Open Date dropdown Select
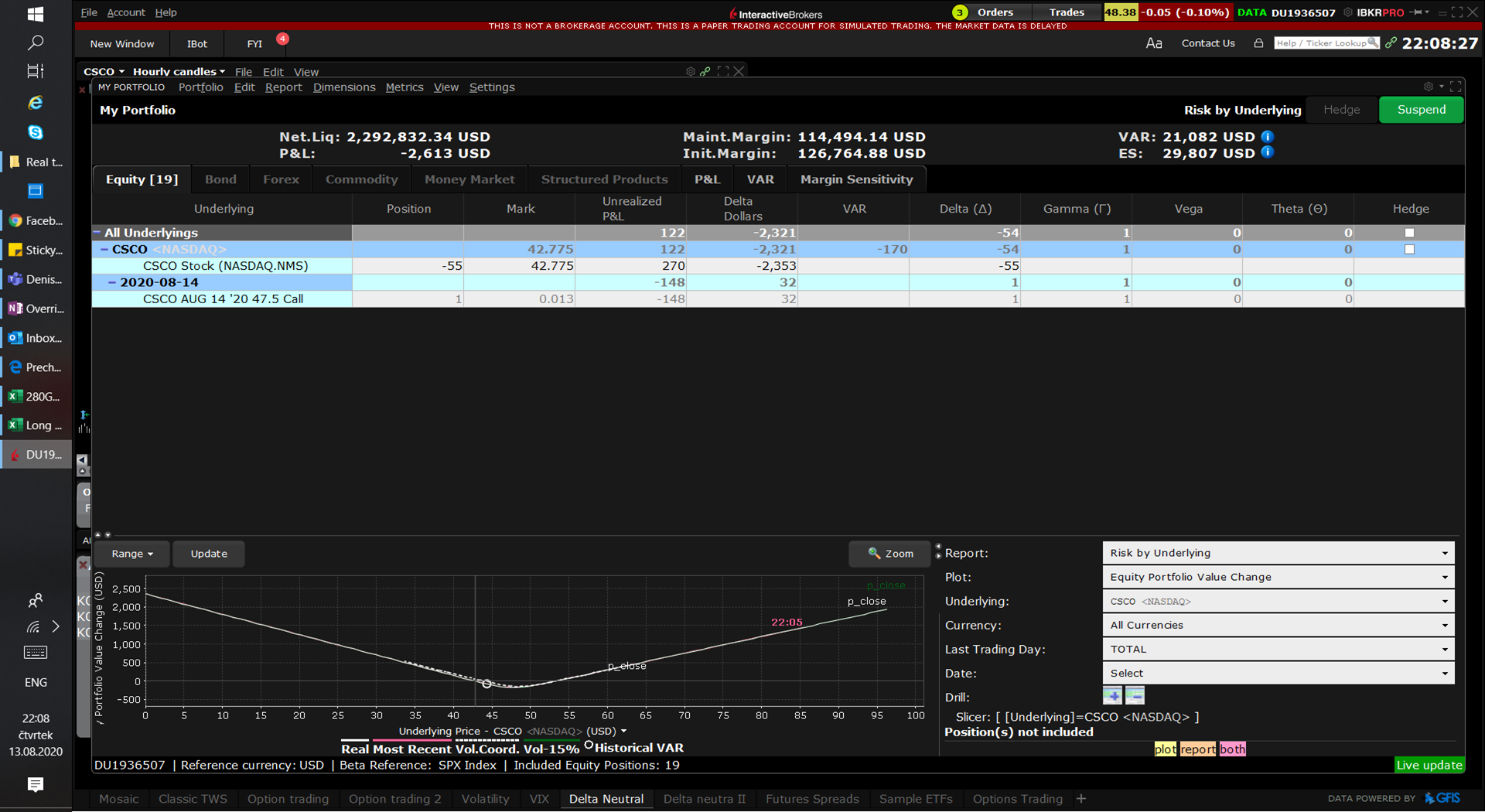Screen dimensions: 1485x812 1278,673
